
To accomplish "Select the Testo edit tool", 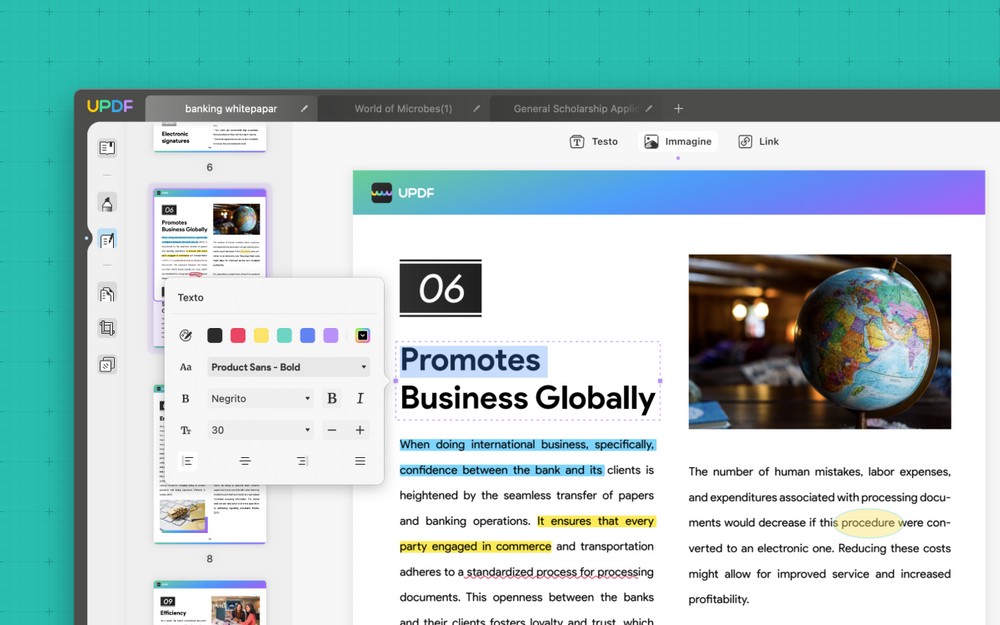I will (594, 142).
